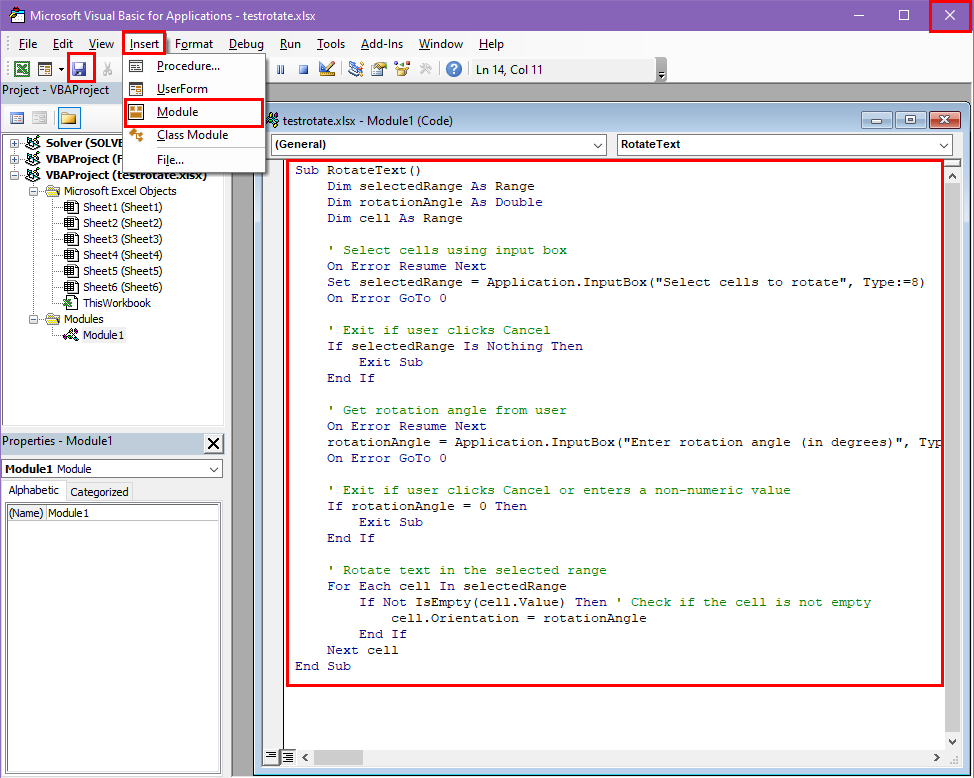Open the Add-Ins menu
Viewport: 974px width, 778px height.
click(x=382, y=44)
